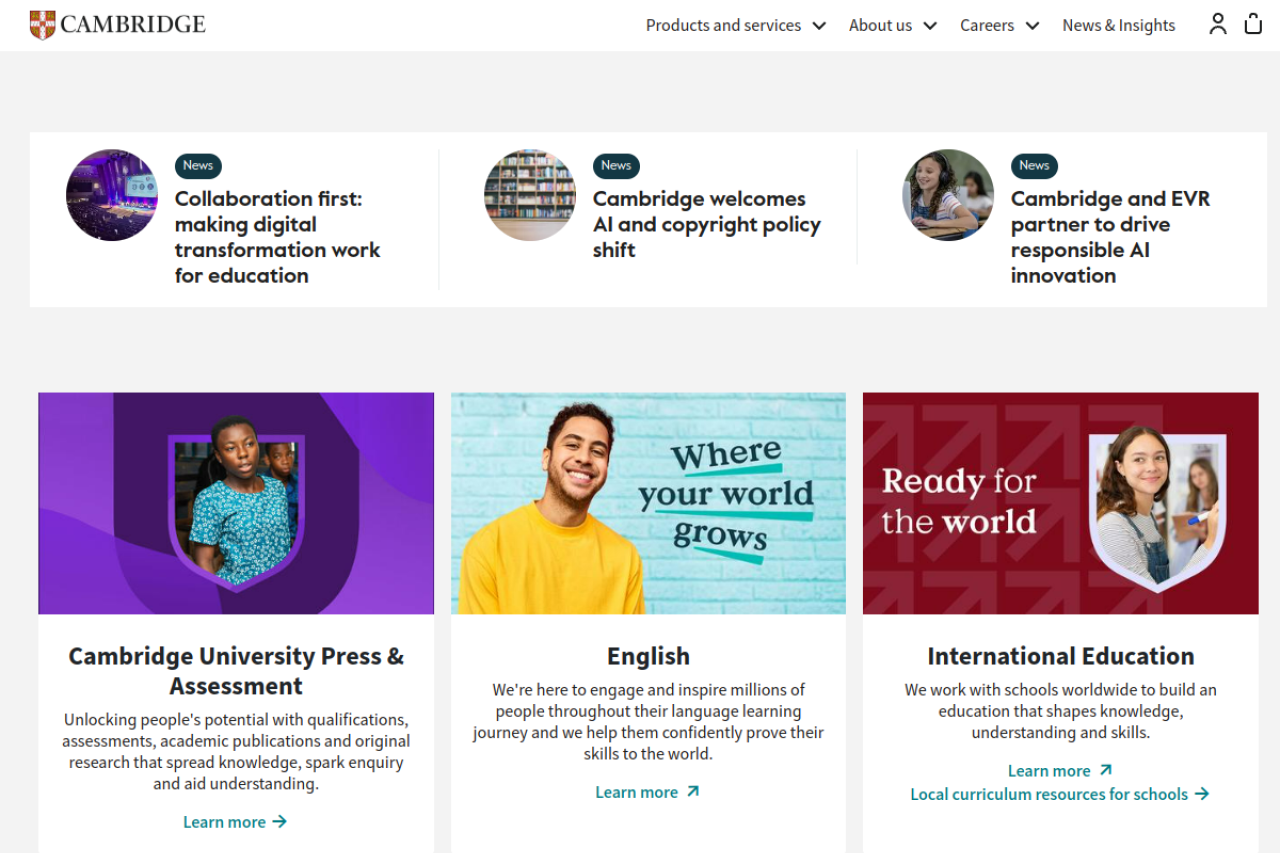
Task: Open the shopping bag icon
Action: click(1253, 25)
